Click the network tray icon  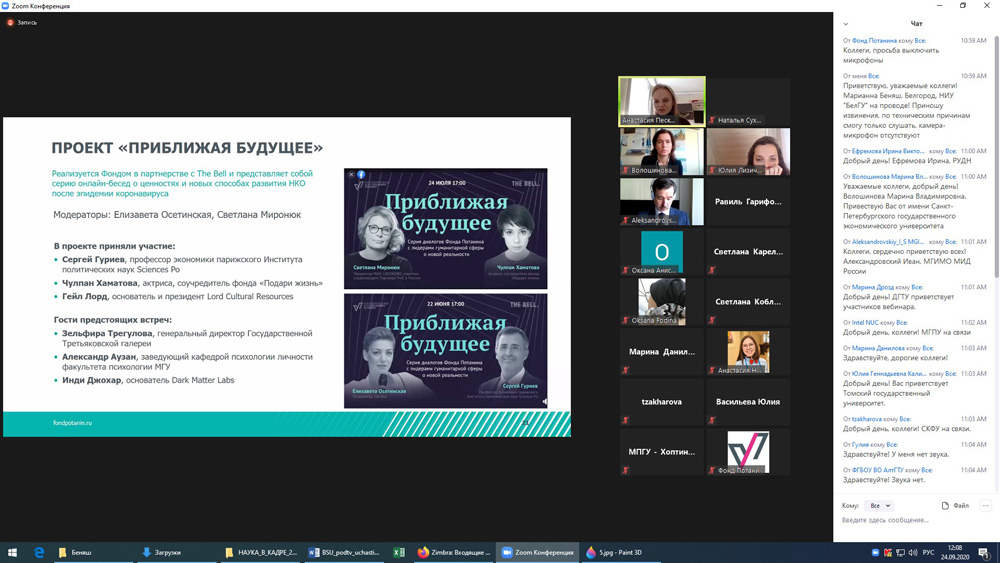pos(900,552)
